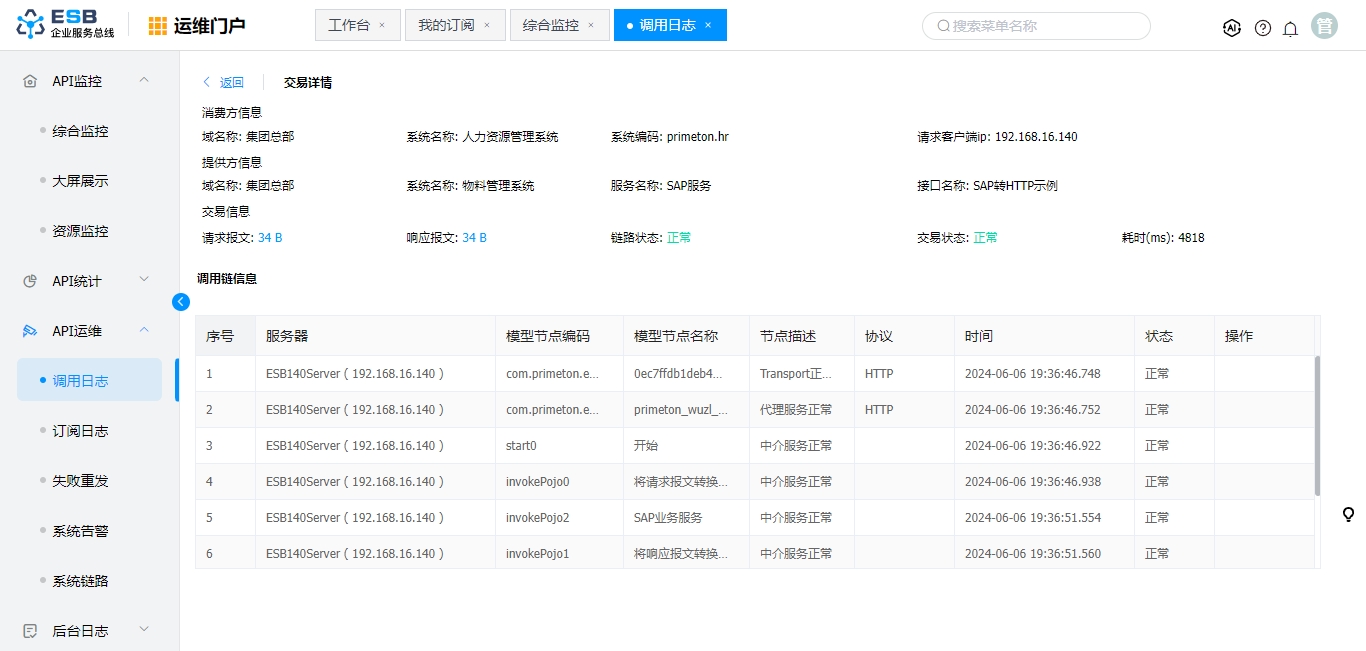Open the help question mark icon
The image size is (1366, 651).
(x=1263, y=28)
